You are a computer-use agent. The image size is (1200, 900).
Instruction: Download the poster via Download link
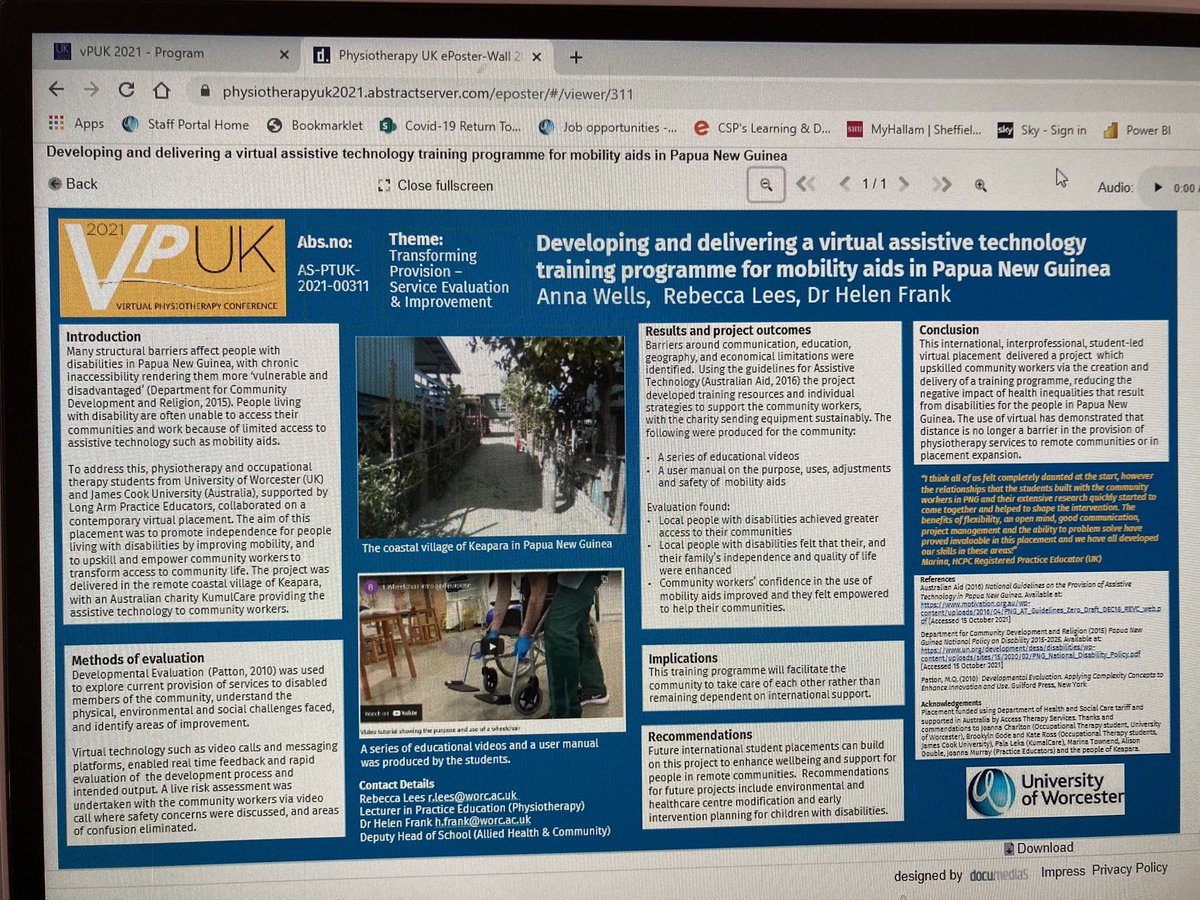(x=1037, y=848)
